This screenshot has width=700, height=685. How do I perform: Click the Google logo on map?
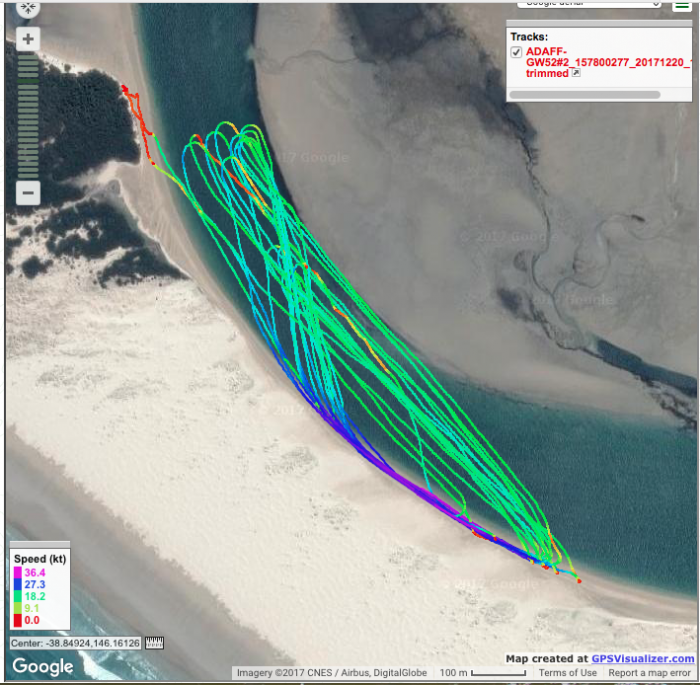tap(42, 667)
